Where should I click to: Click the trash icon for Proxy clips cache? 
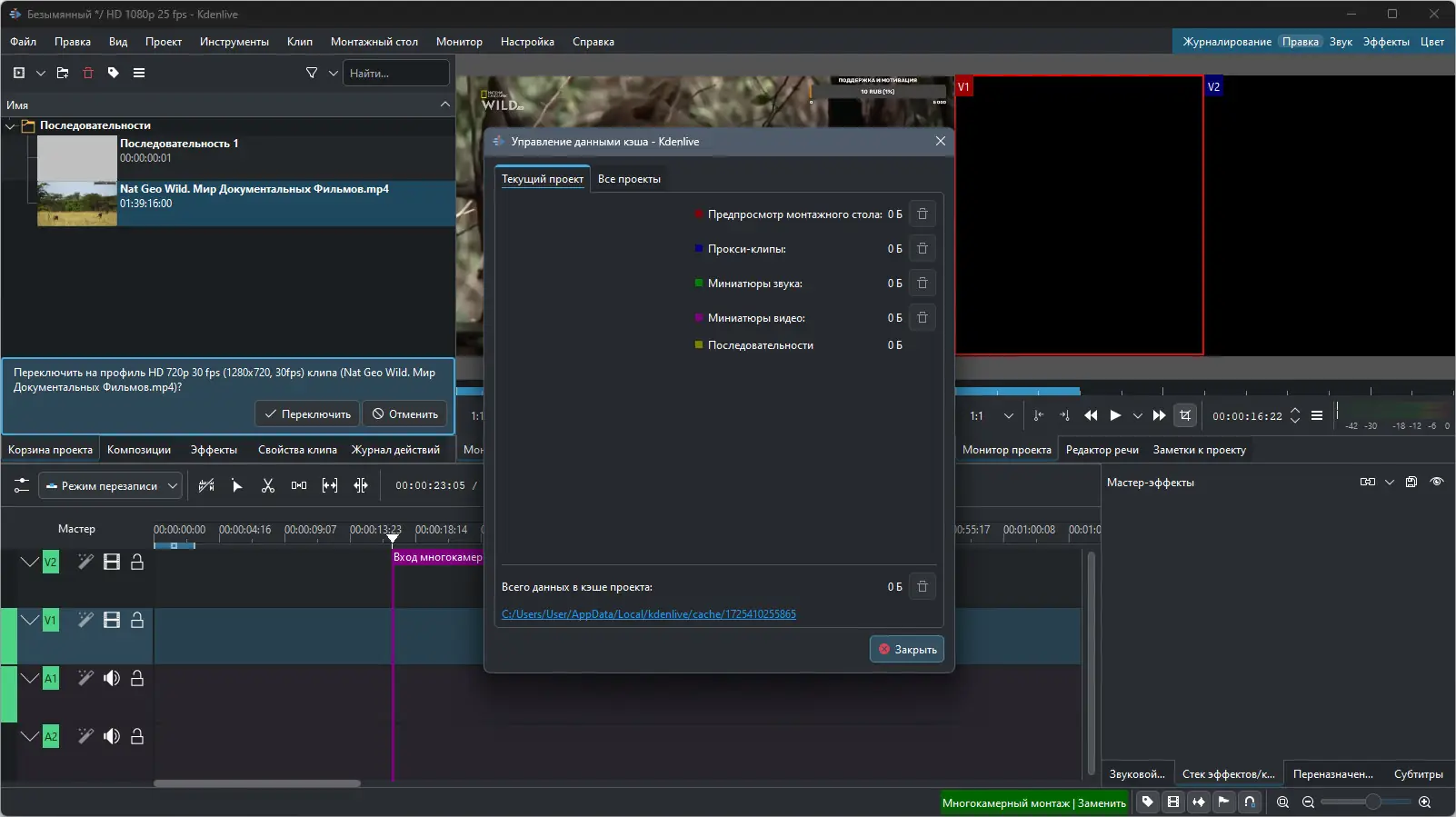click(922, 249)
